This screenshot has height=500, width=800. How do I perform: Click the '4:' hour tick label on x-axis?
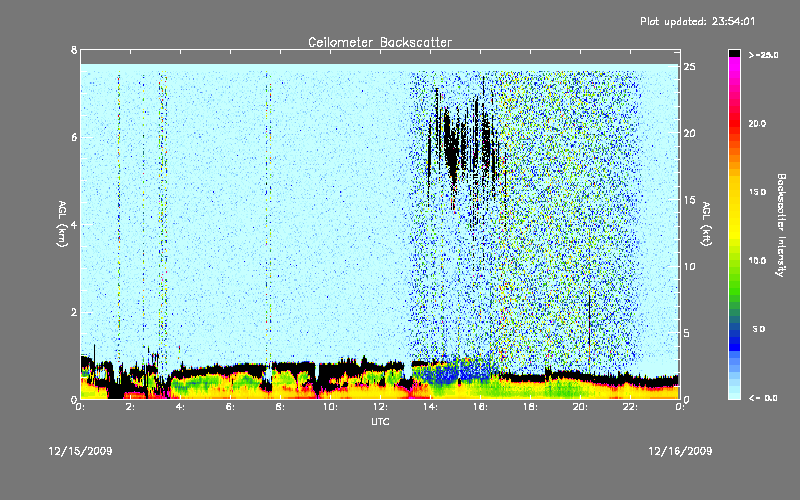[x=180, y=407]
